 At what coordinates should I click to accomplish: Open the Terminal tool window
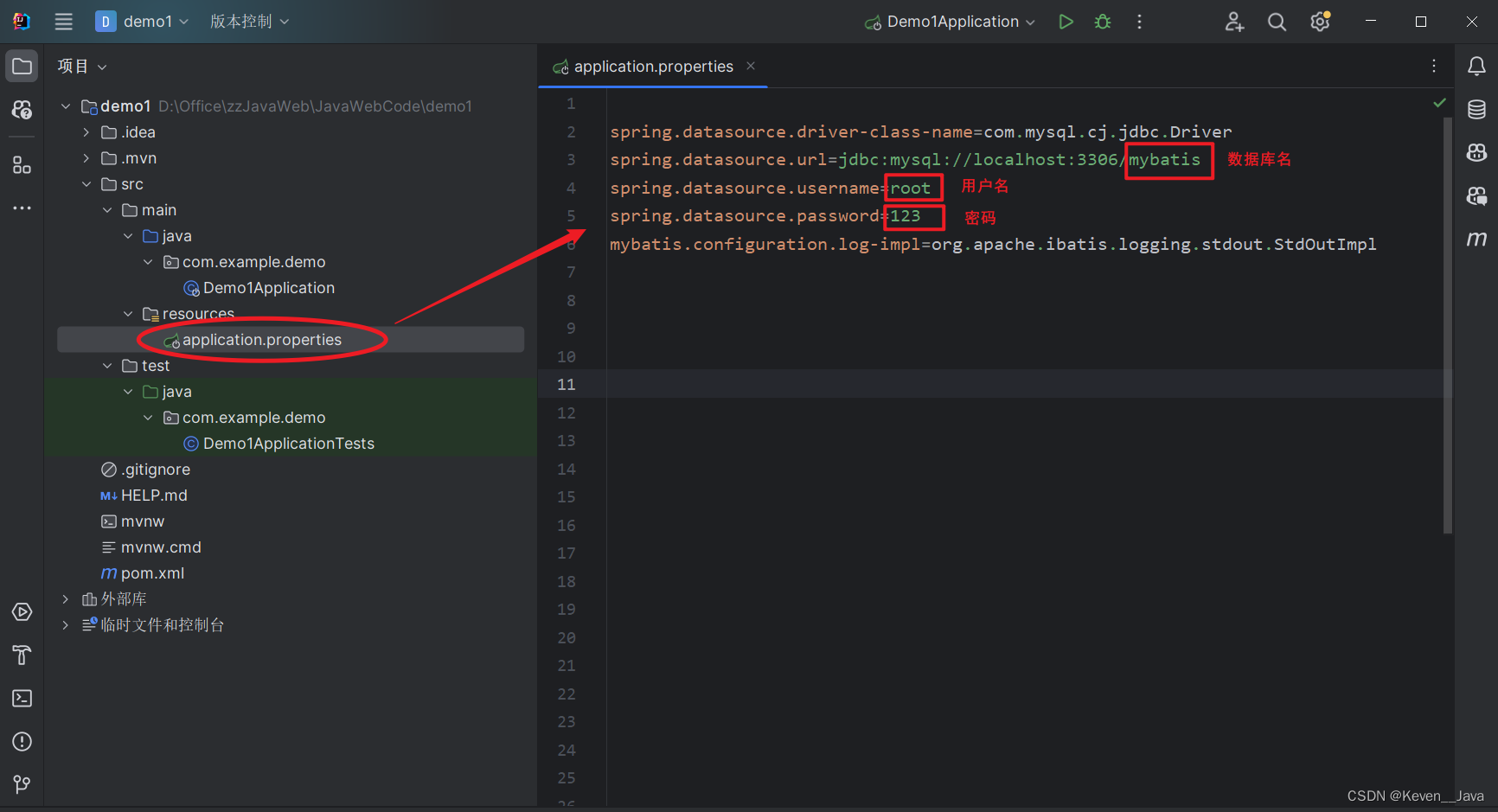(22, 699)
